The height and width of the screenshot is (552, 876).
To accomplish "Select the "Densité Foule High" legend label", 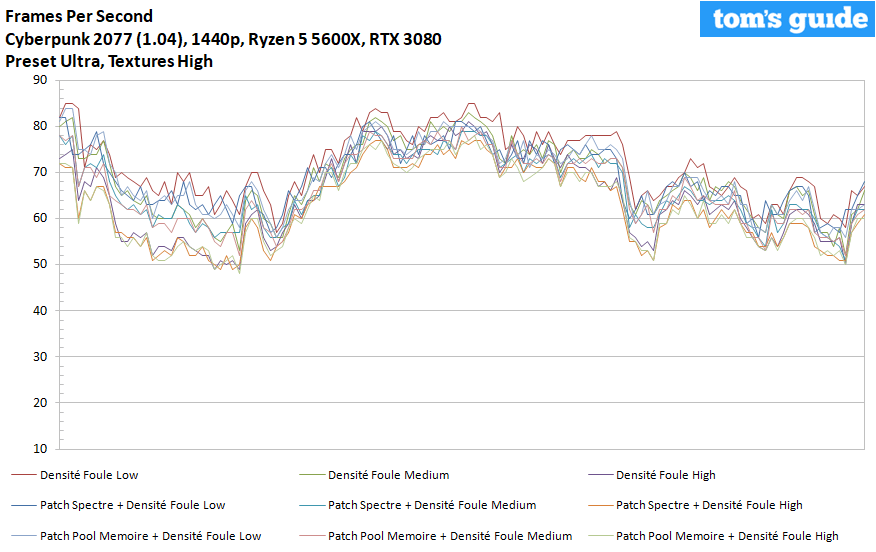I will 665,475.
